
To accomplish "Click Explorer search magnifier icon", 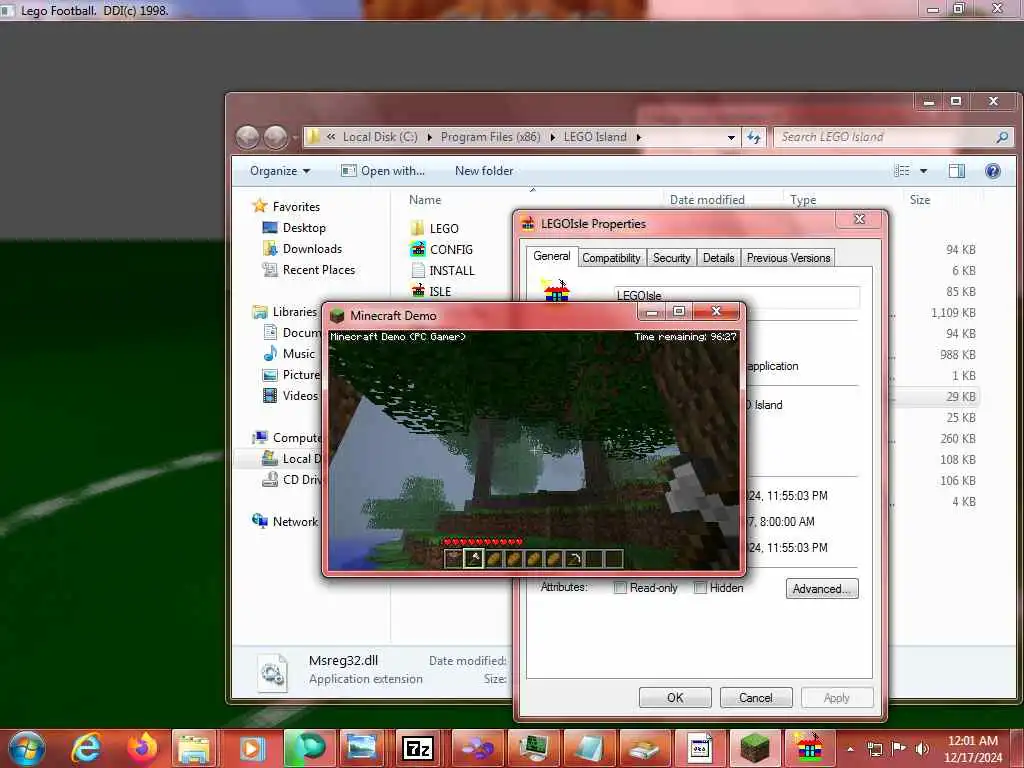I will tap(1002, 137).
